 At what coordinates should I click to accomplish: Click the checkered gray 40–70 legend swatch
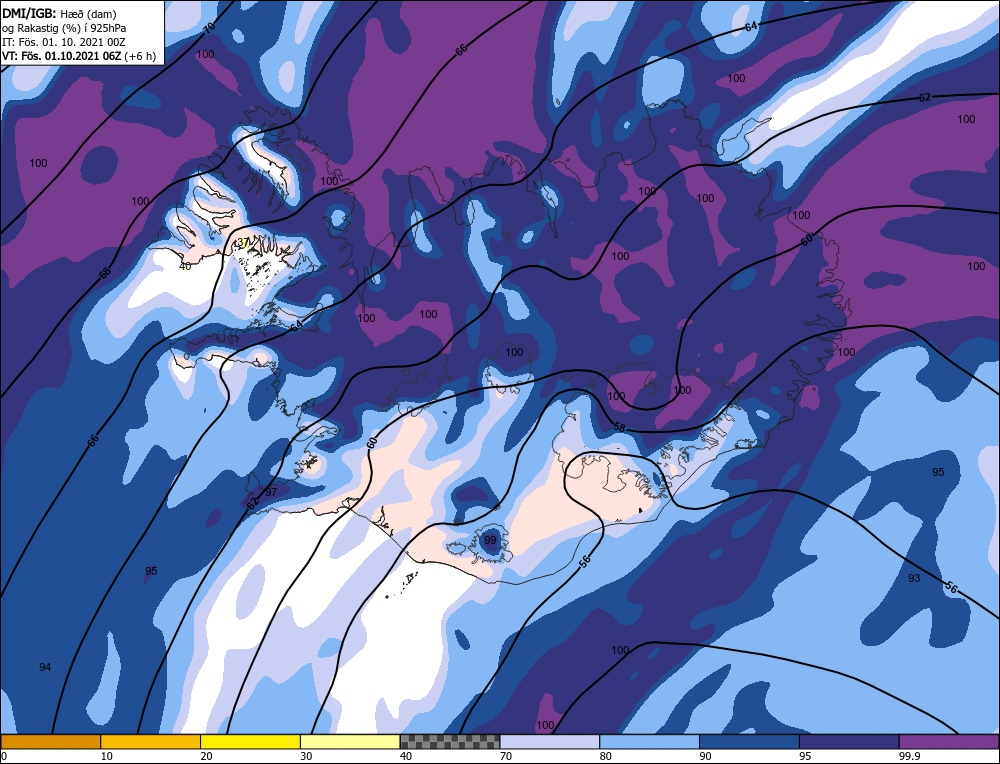pos(450,741)
